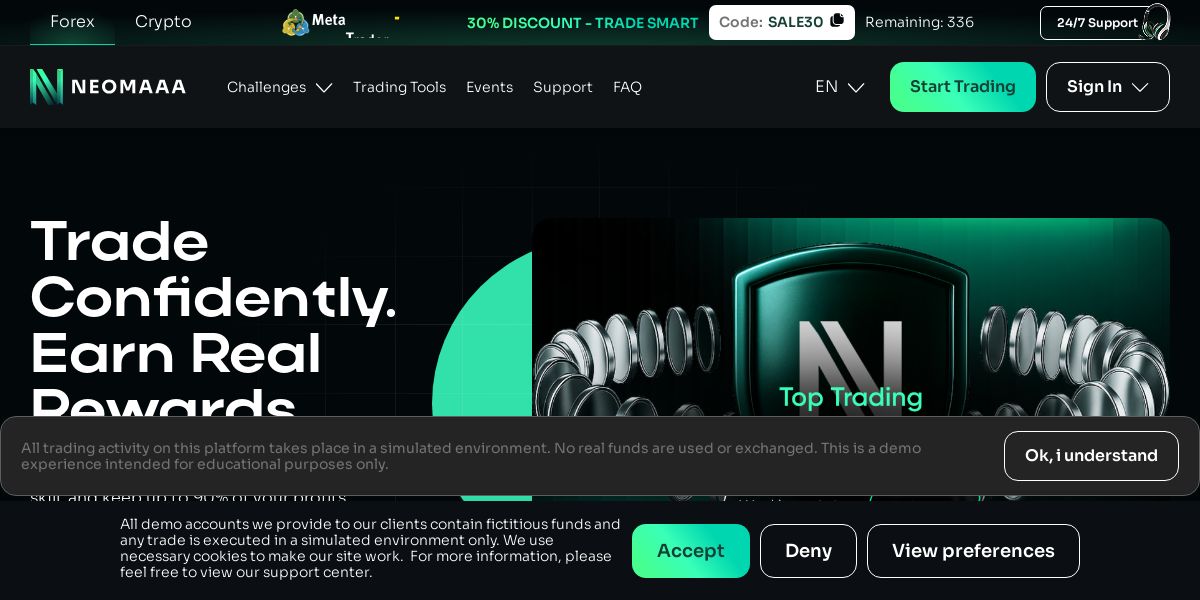
Task: Go to the Events page
Action: pos(489,87)
